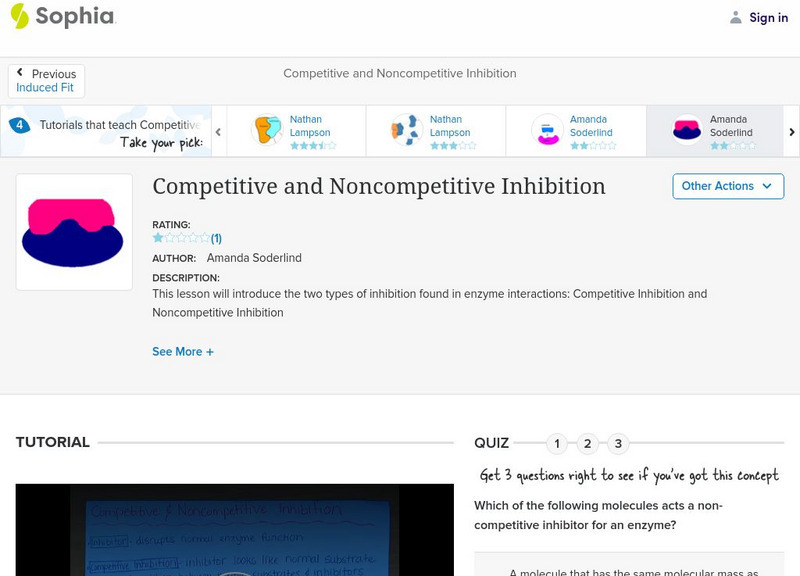Go to Previous Induced Fit tutorial
800x576 pixels.
46,81
